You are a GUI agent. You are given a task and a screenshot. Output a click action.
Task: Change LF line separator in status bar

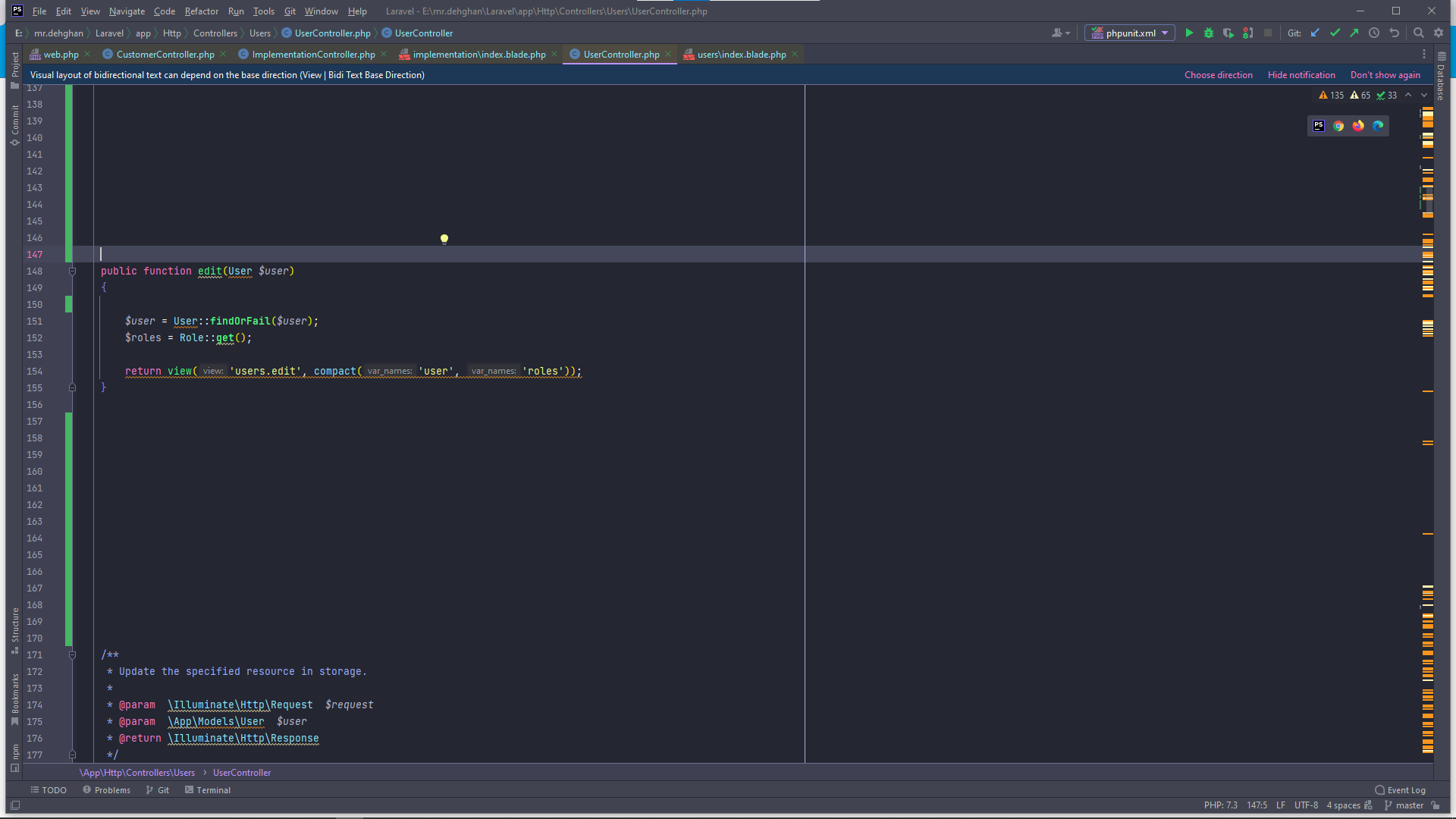click(1281, 806)
